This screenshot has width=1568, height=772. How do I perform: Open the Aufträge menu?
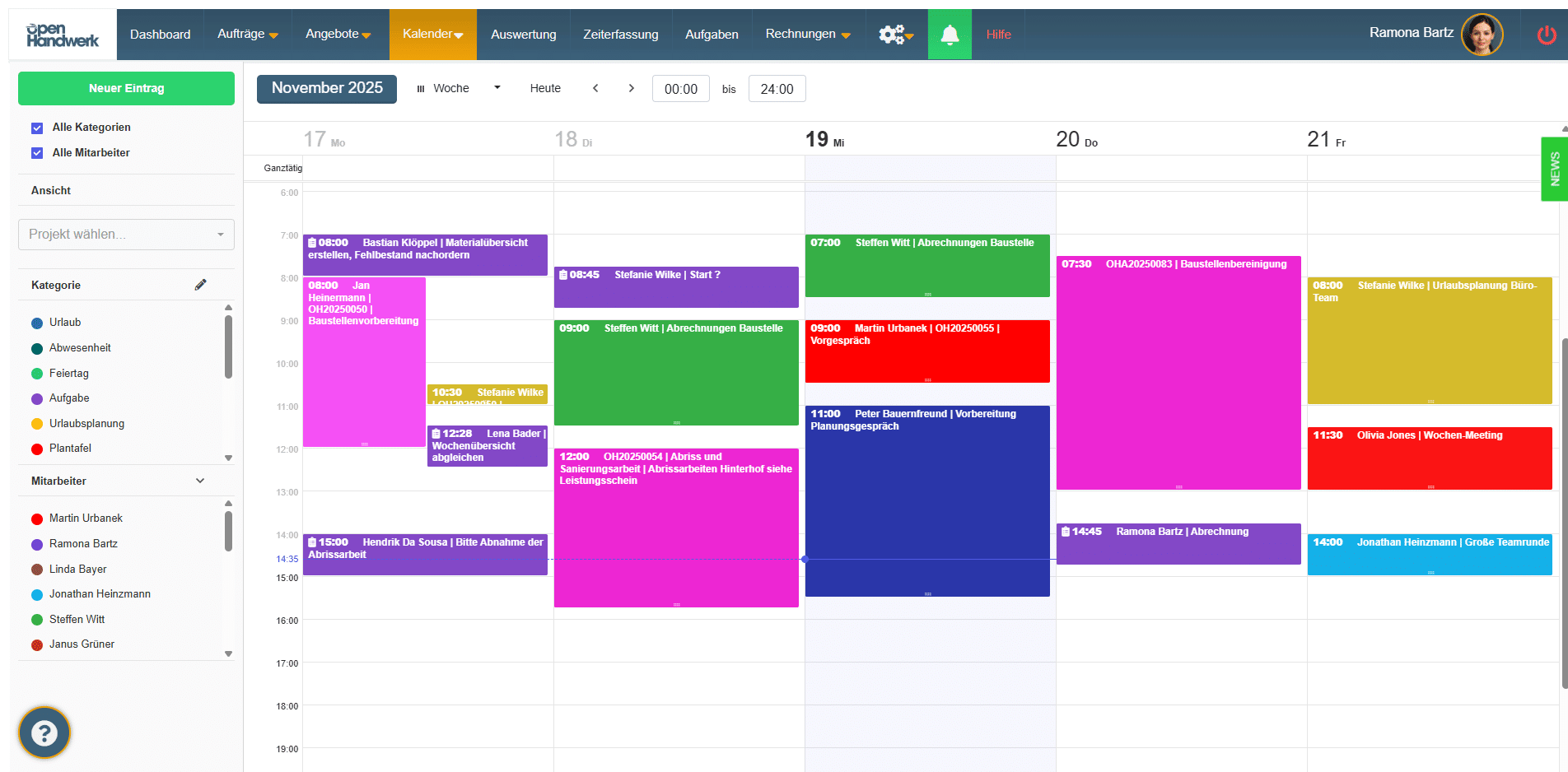point(247,35)
